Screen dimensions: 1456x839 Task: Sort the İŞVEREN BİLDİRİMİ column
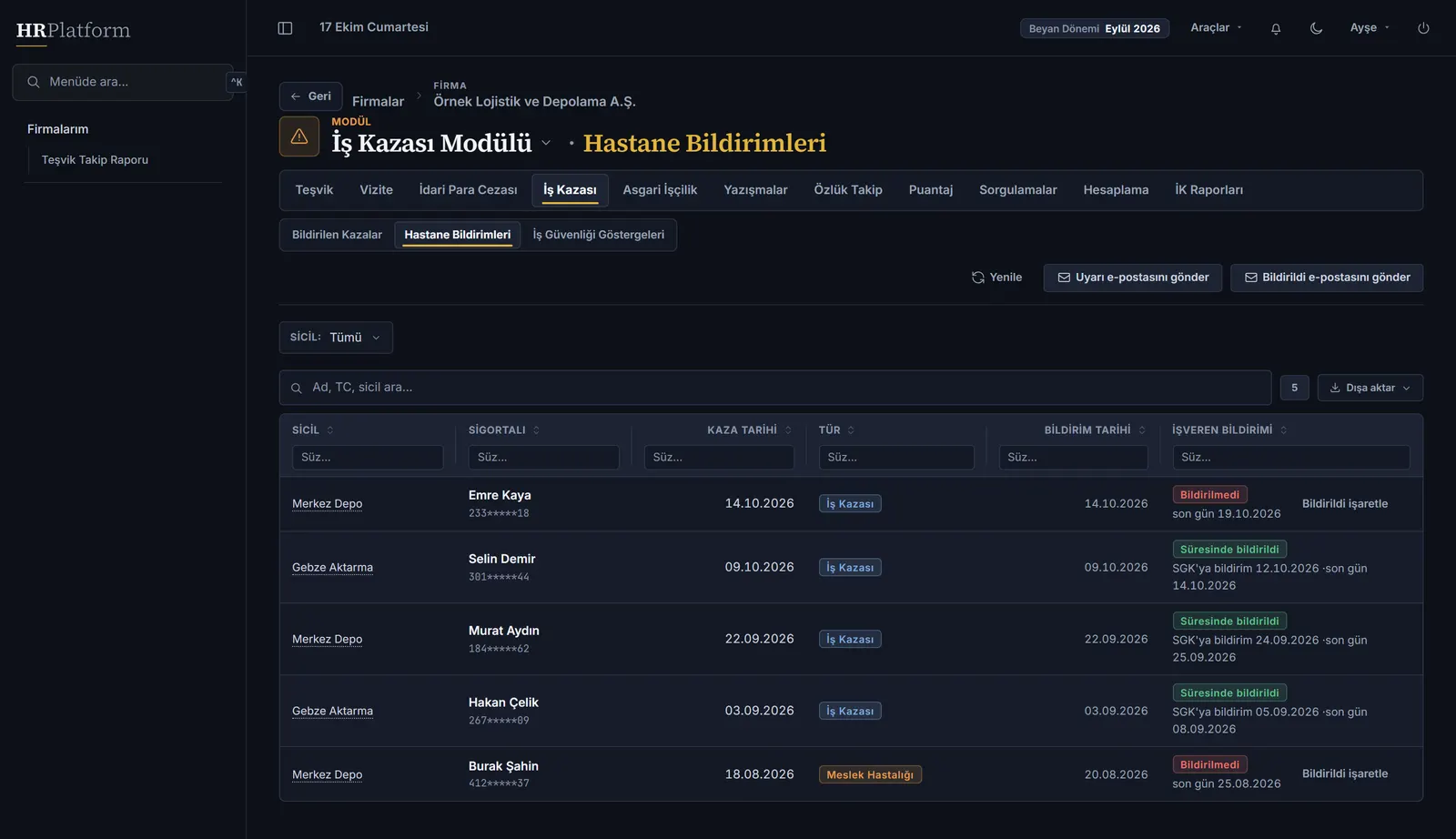1283,430
